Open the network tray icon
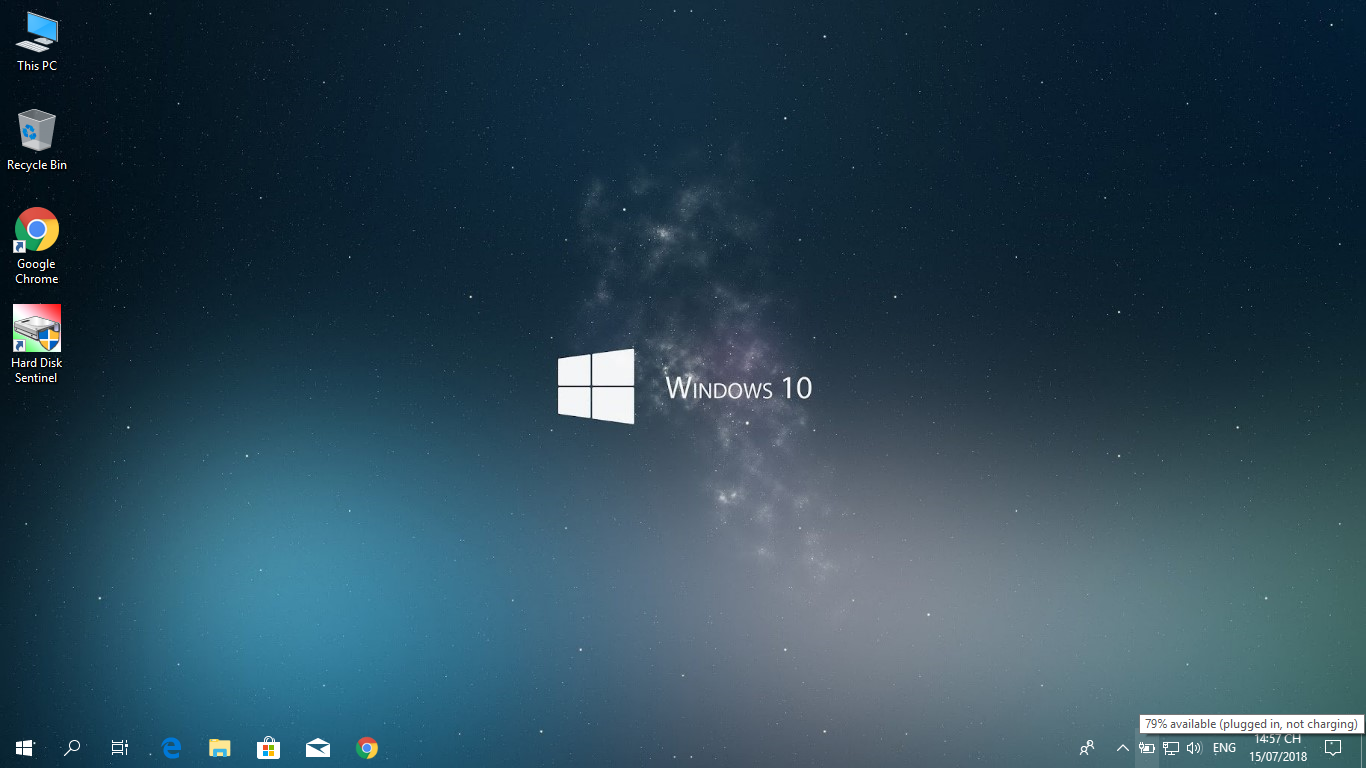 point(1171,748)
